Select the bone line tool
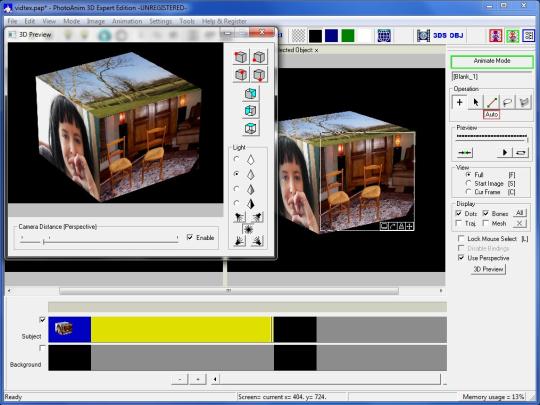This screenshot has height=405, width=540. [x=491, y=102]
